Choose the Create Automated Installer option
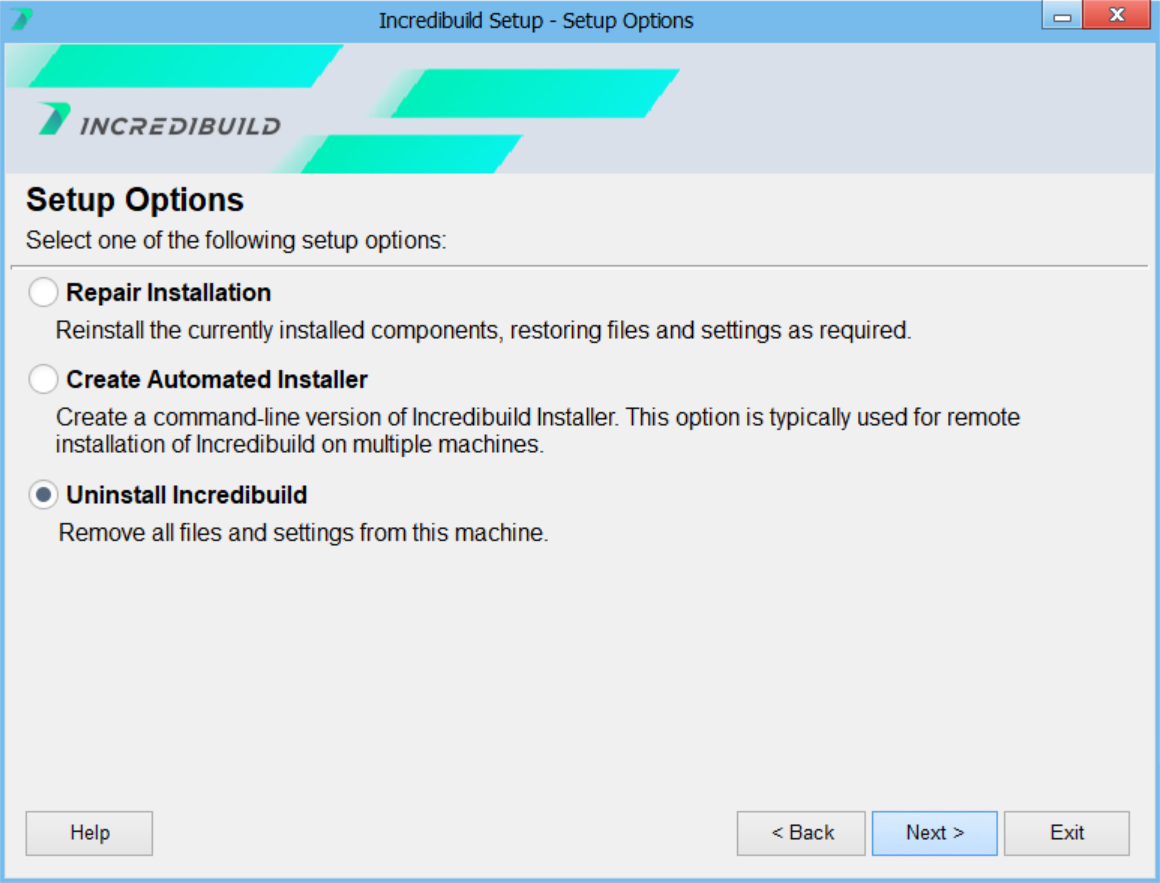 coord(43,379)
